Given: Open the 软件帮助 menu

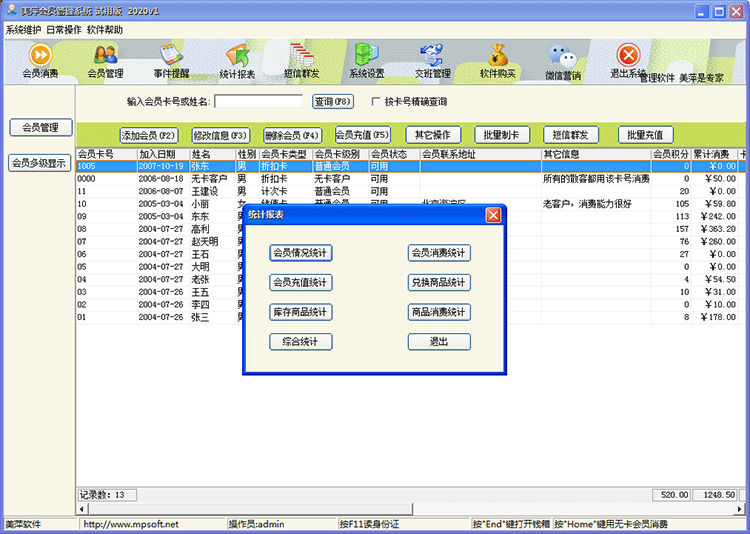Looking at the screenshot, I should (x=105, y=30).
